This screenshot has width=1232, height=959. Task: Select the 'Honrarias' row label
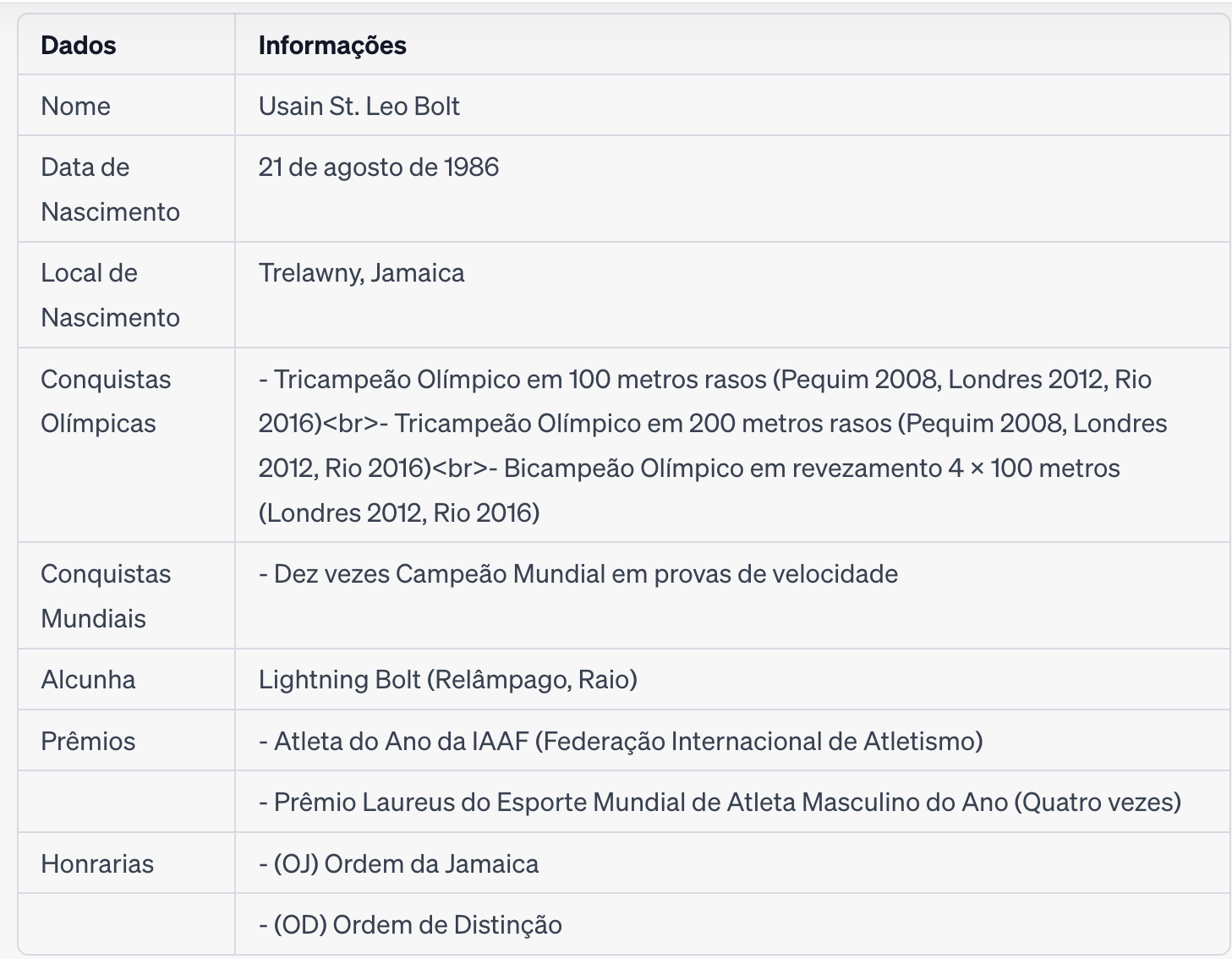(97, 864)
